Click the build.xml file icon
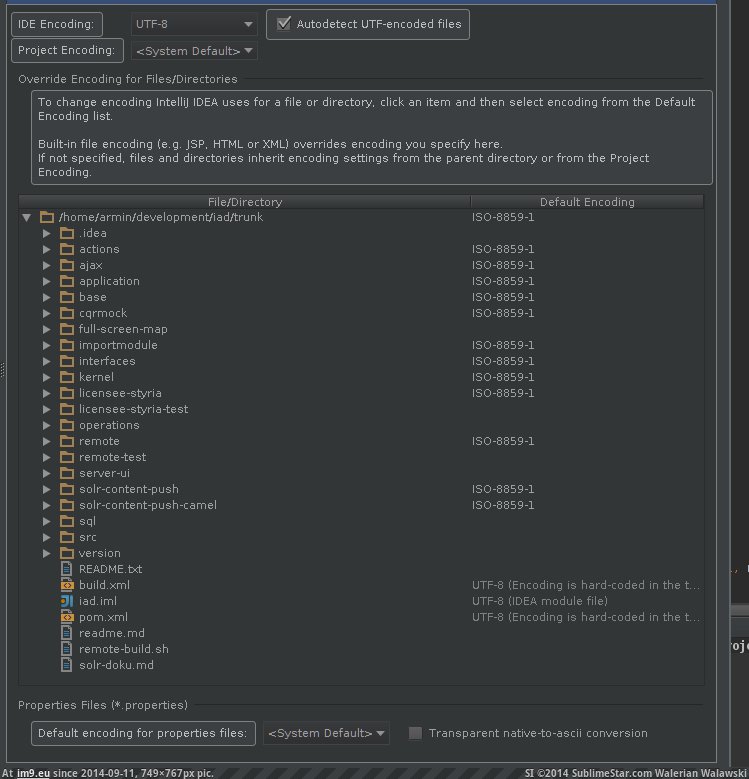749x779 pixels. (x=67, y=585)
